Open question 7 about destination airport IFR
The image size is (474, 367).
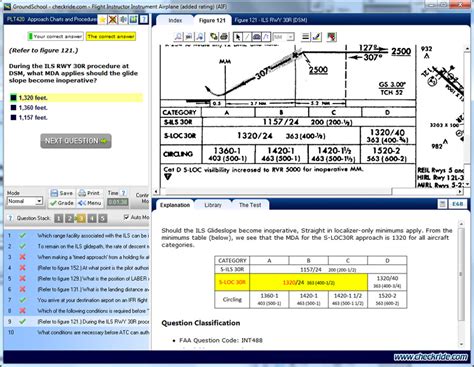click(77, 300)
